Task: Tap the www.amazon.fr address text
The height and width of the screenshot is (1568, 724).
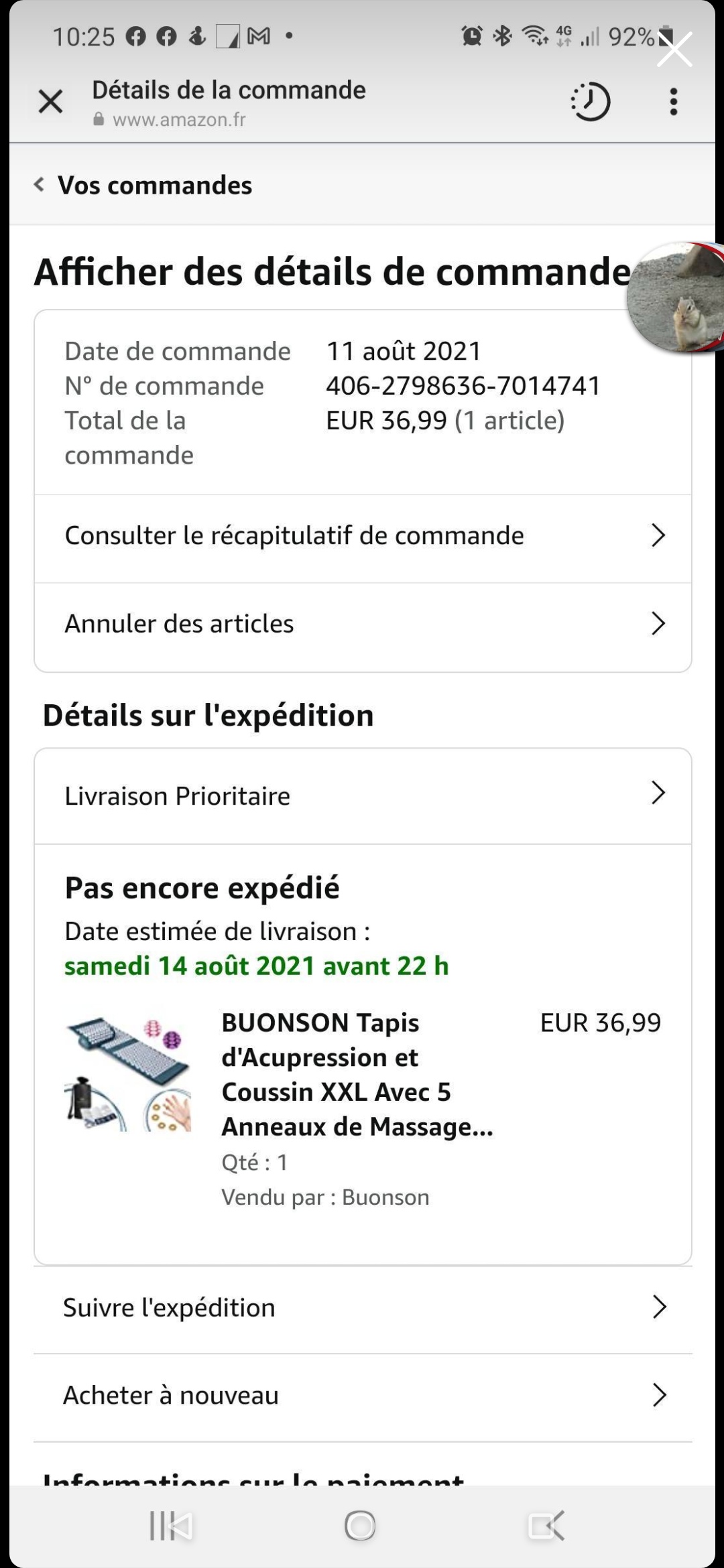Action: (179, 120)
